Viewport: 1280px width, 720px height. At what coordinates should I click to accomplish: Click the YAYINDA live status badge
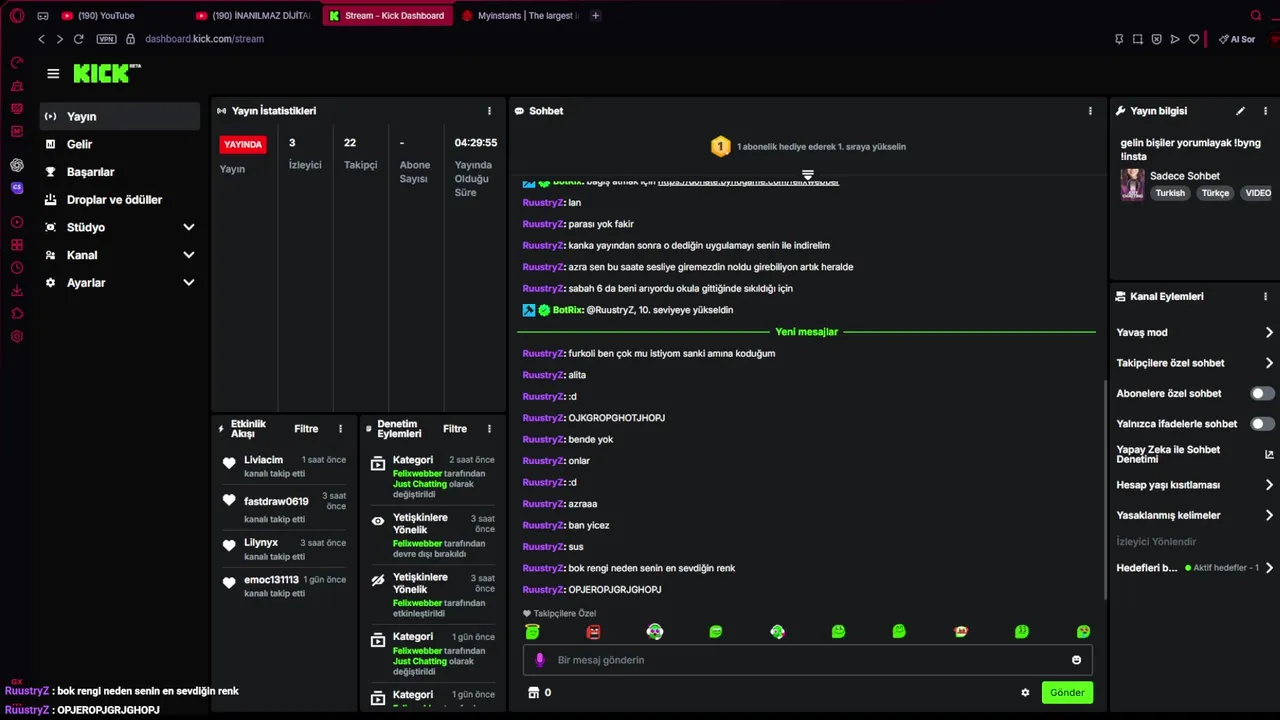243,144
